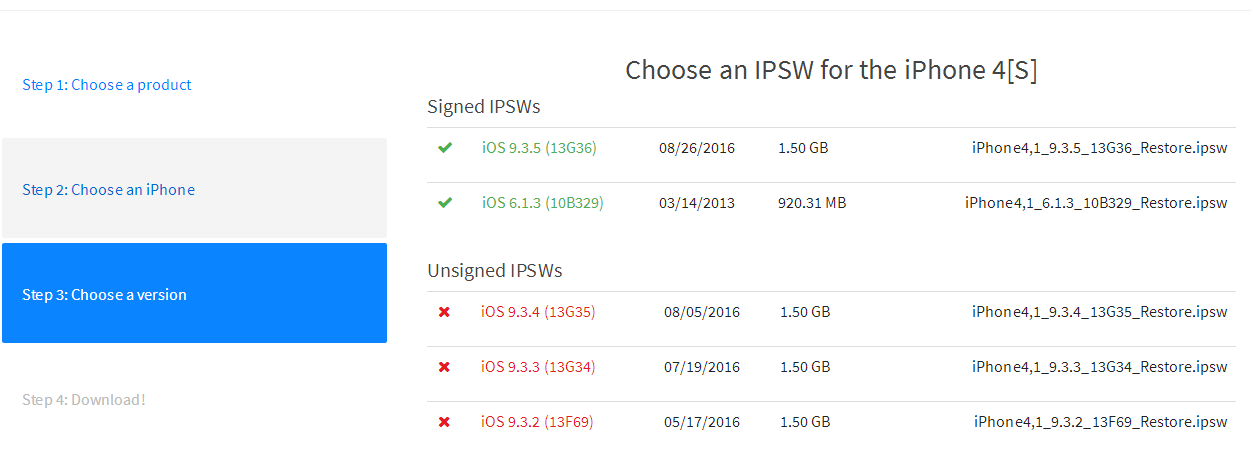The width and height of the screenshot is (1253, 455).
Task: Click red X icon beside iOS 9.3.4
Action: pyautogui.click(x=444, y=312)
